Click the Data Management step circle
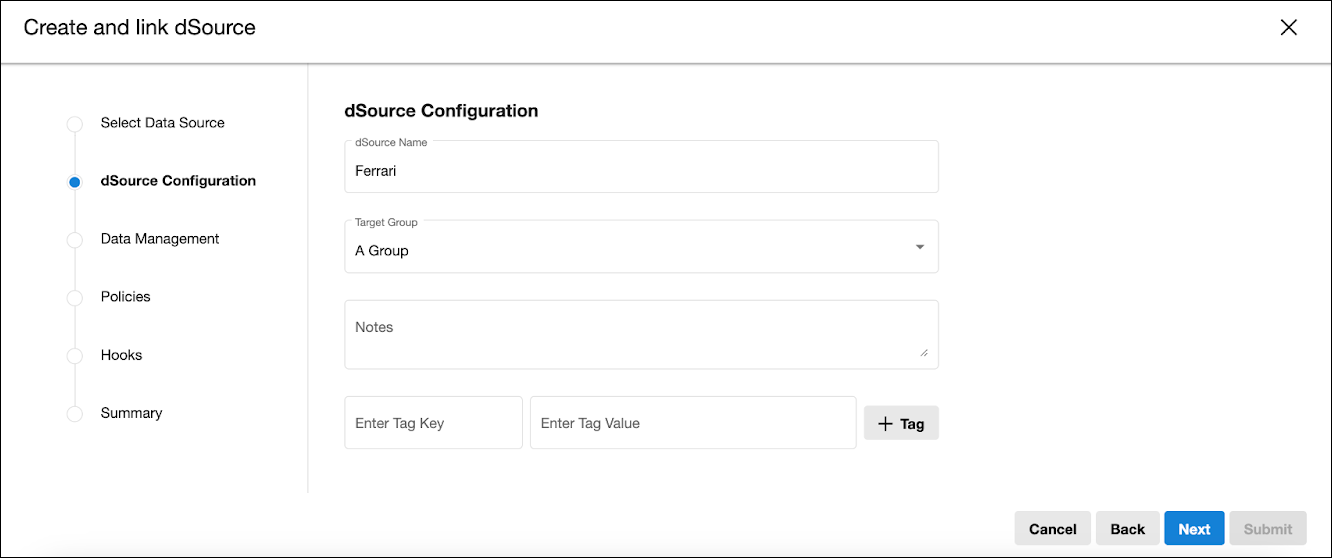 pyautogui.click(x=75, y=240)
